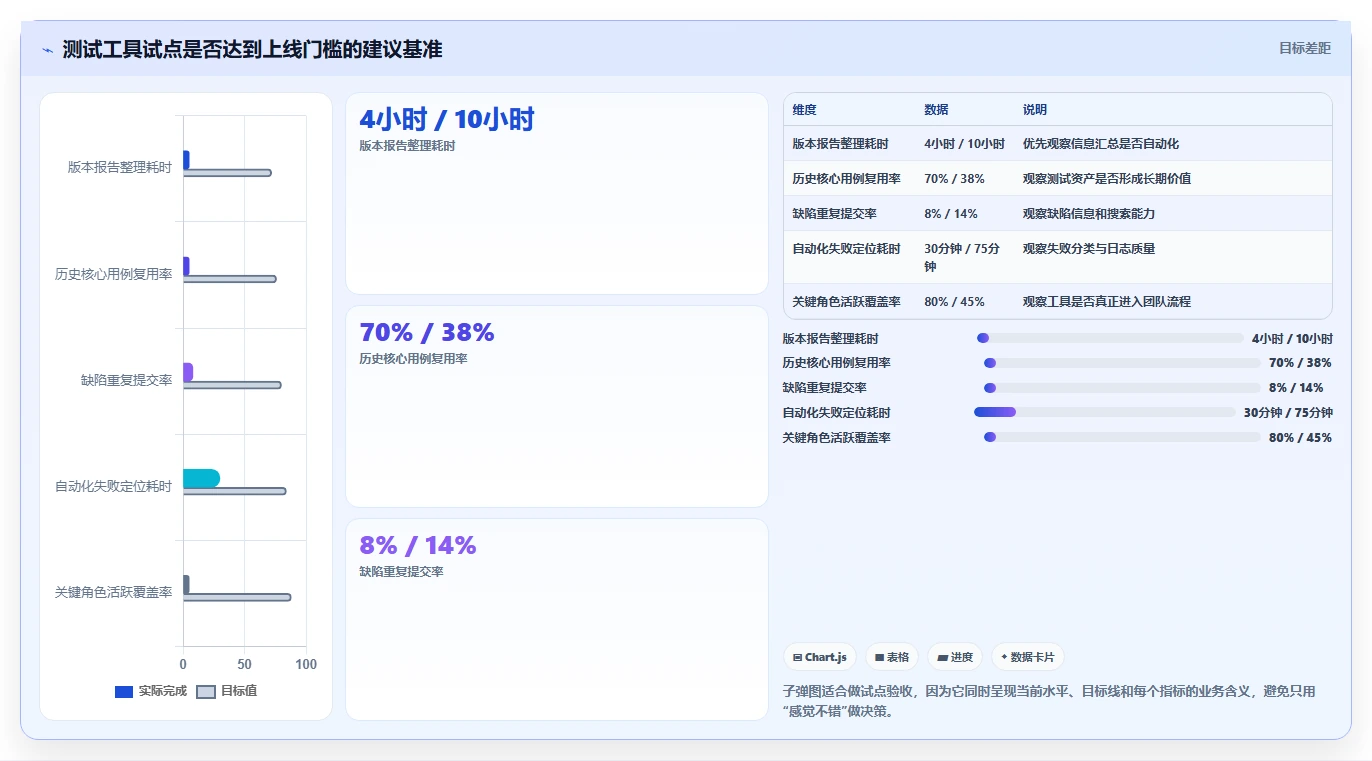Click the 目标差距 label in the header
The image size is (1372, 761).
[x=1305, y=48]
